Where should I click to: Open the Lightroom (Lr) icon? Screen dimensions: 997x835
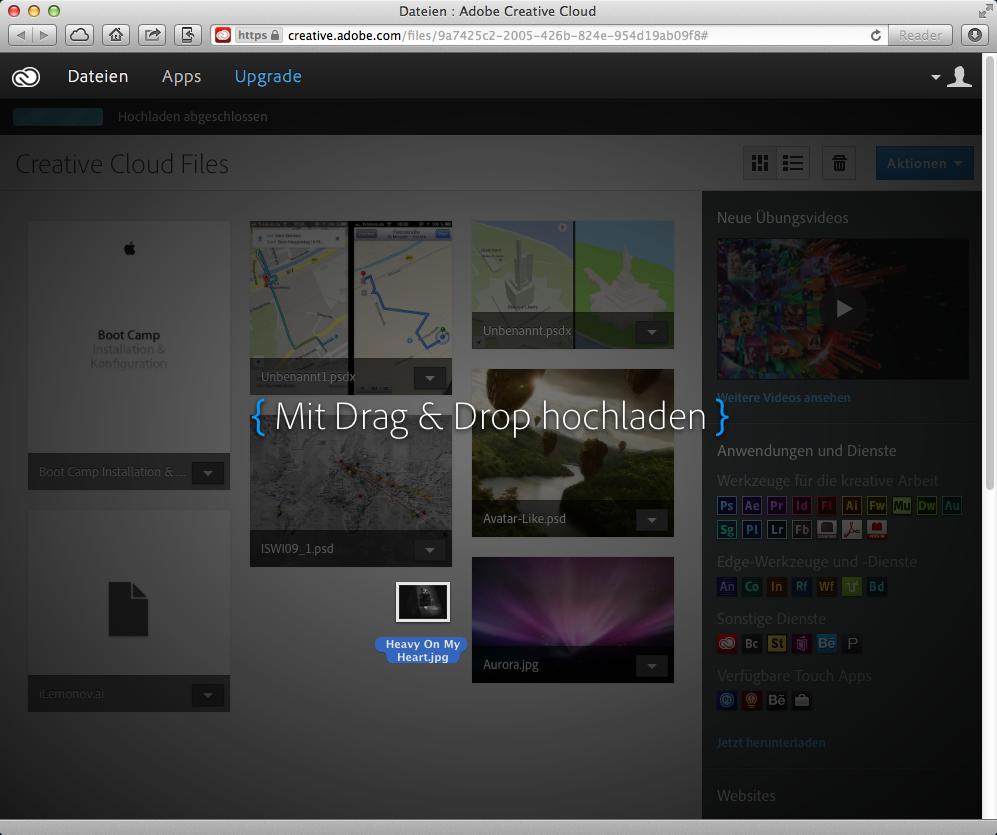(776, 530)
